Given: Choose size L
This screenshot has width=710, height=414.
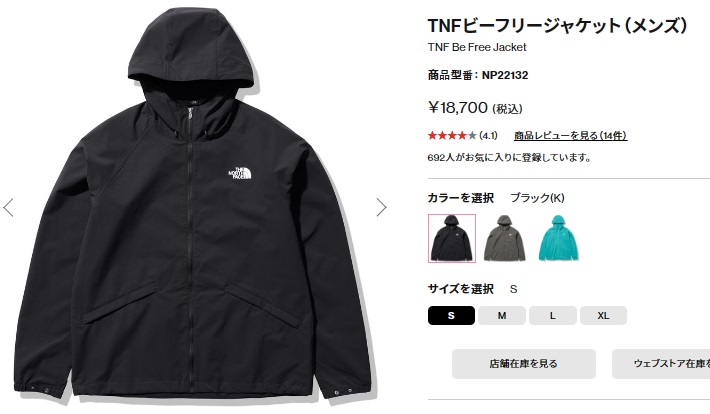Looking at the screenshot, I should 553,316.
